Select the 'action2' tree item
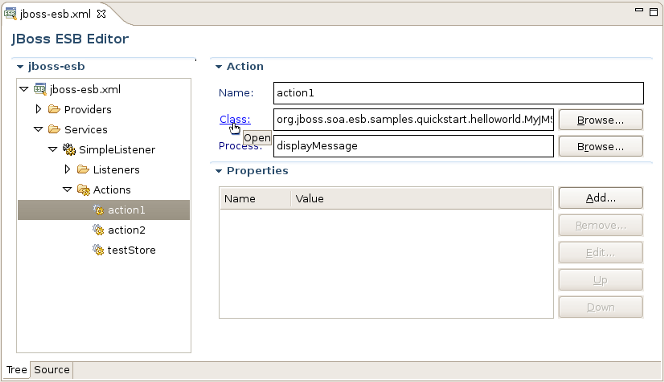 127,230
